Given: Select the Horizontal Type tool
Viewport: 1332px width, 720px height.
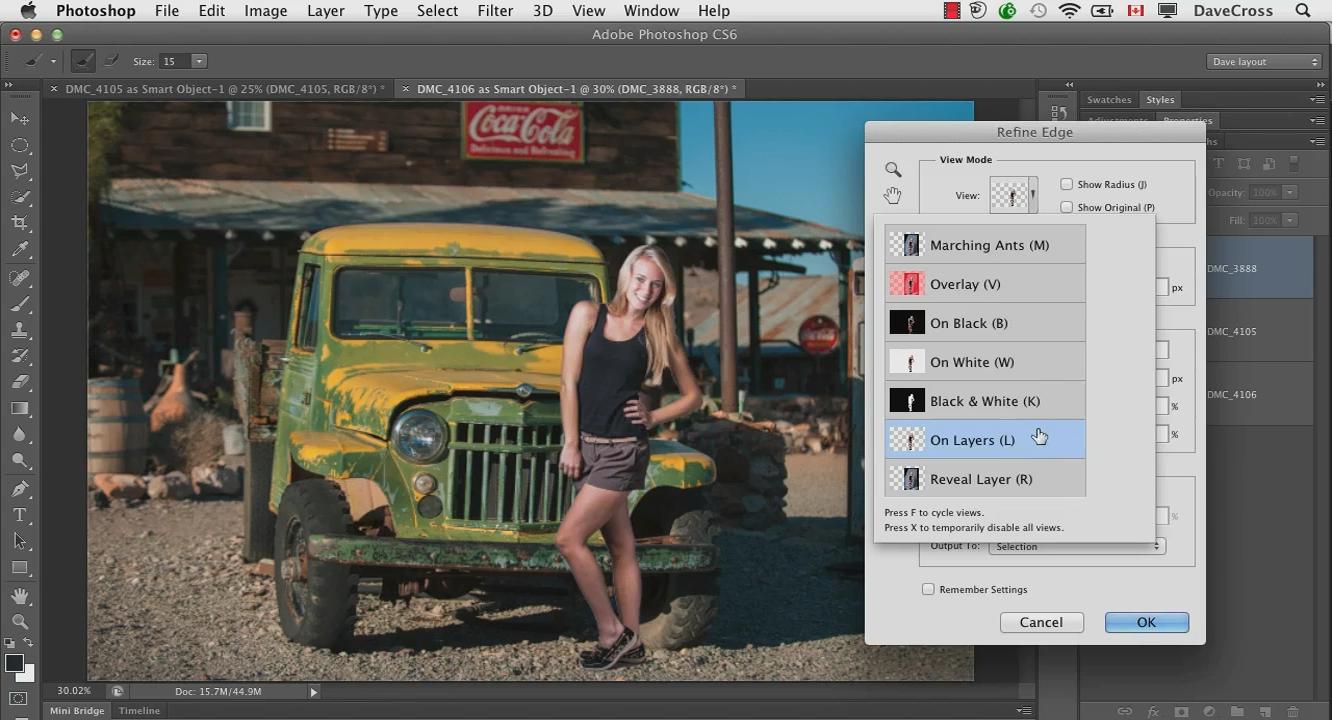Looking at the screenshot, I should (20, 515).
